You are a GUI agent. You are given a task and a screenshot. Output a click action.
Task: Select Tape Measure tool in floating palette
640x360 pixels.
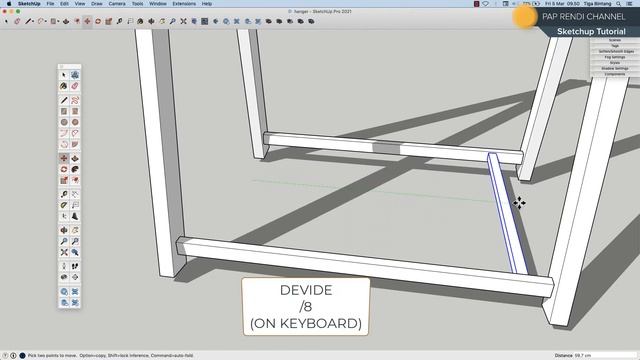[x=64, y=194]
